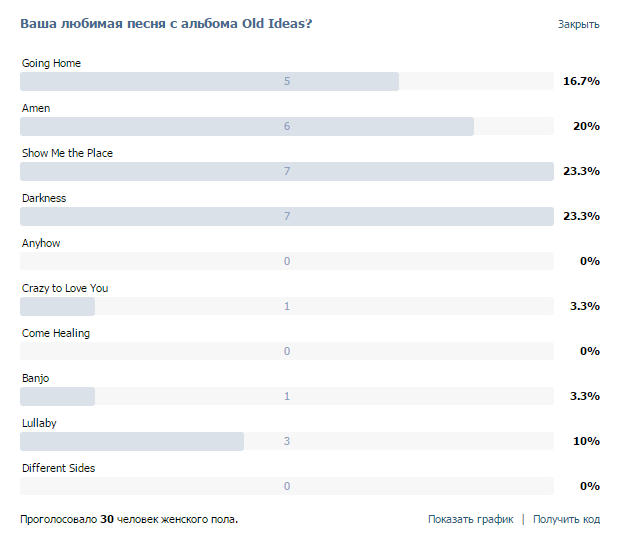This screenshot has height=540, width=619.
Task: Click Получить код link
Action: [566, 519]
